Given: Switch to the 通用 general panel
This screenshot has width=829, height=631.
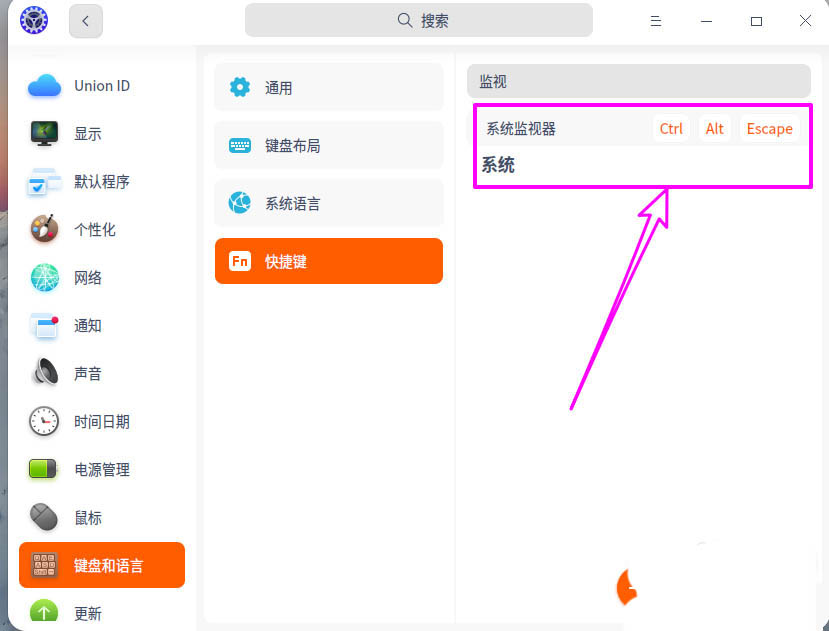Looking at the screenshot, I should click(x=328, y=87).
